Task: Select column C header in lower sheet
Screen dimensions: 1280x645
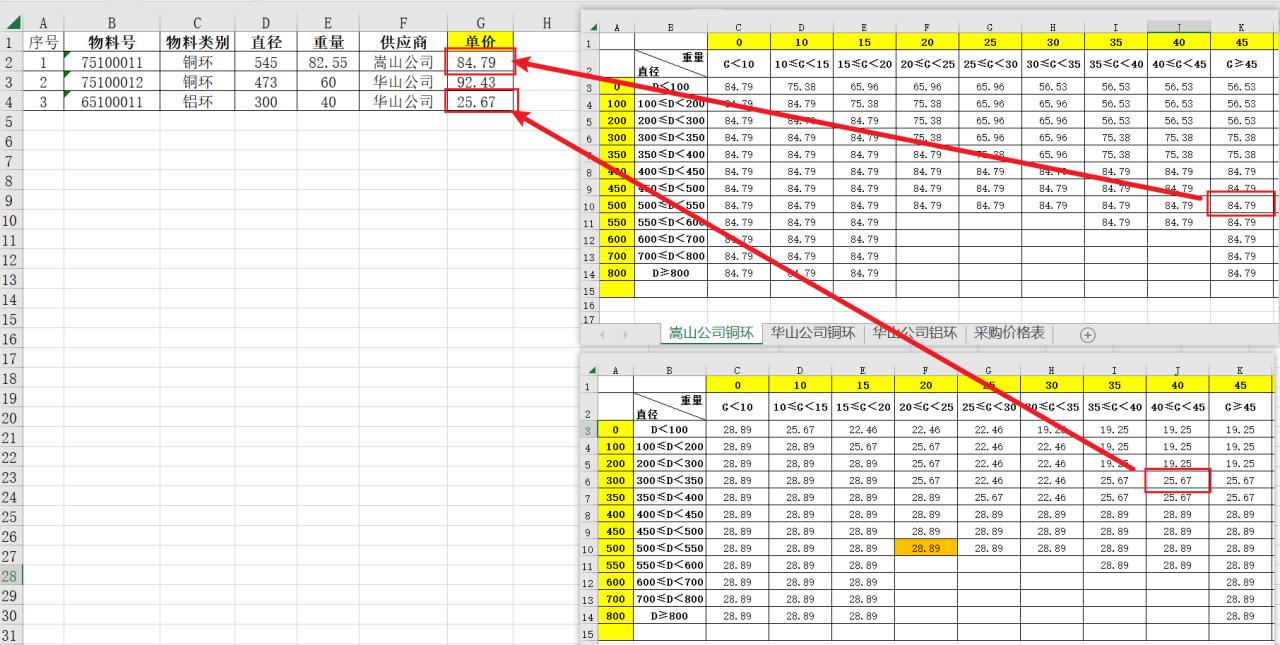Action: click(737, 370)
